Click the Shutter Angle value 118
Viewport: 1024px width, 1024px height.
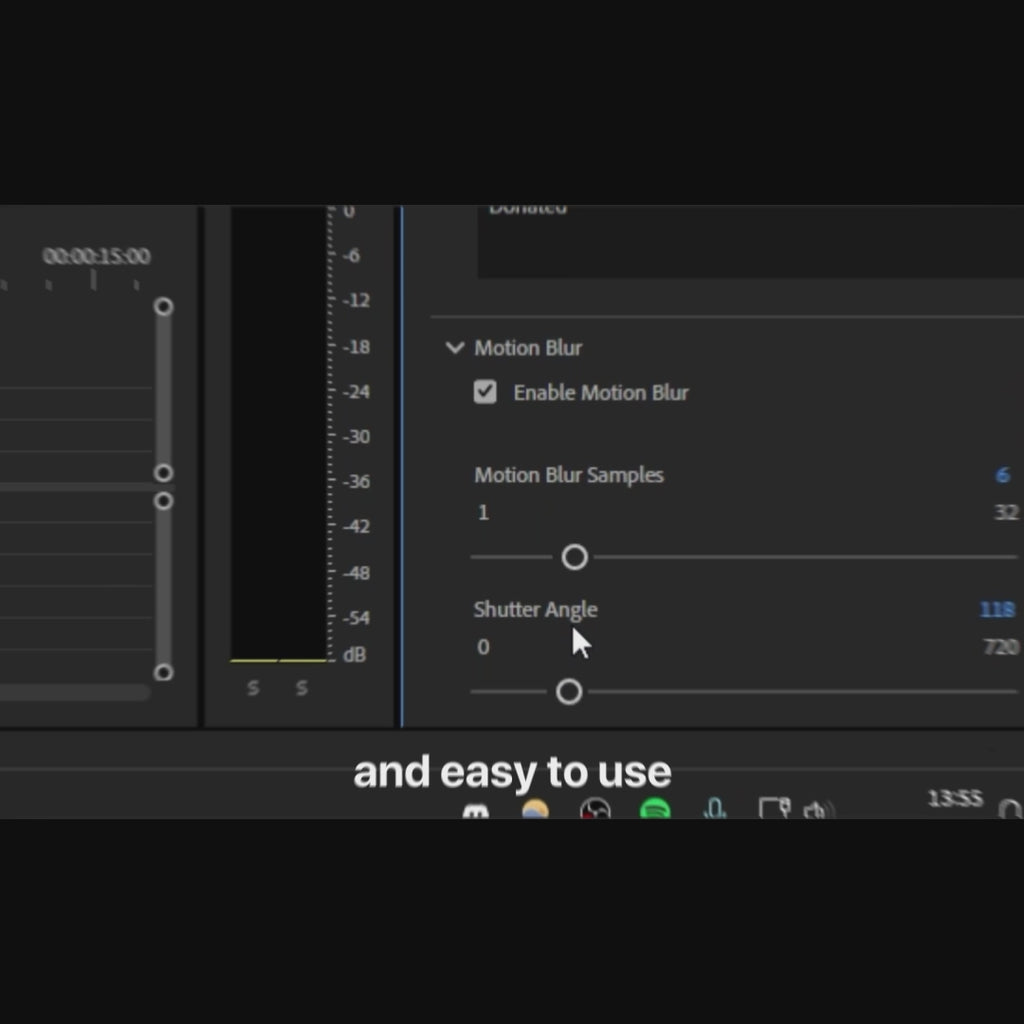(x=996, y=609)
